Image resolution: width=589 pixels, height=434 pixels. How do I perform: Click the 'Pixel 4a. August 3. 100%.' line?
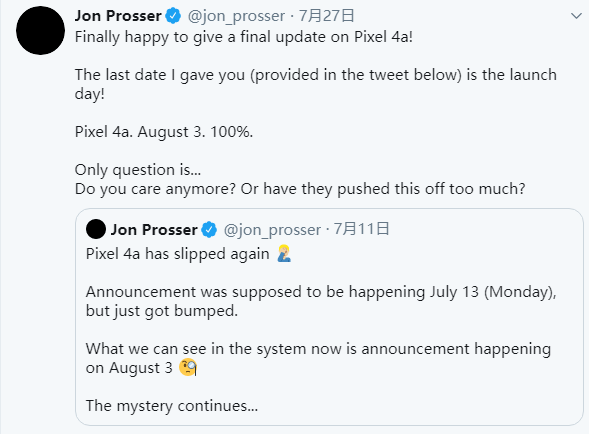point(164,132)
